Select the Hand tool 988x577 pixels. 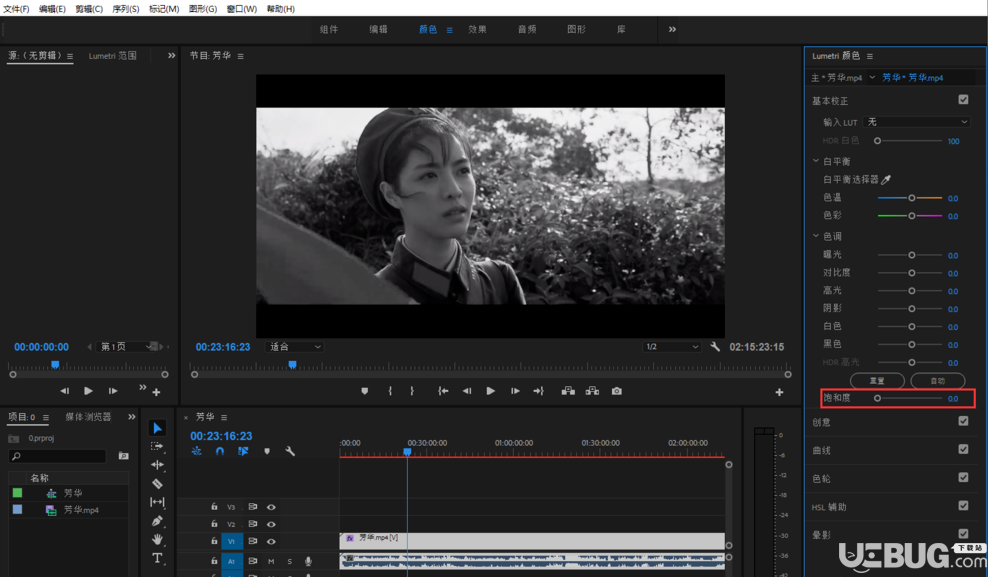click(157, 539)
